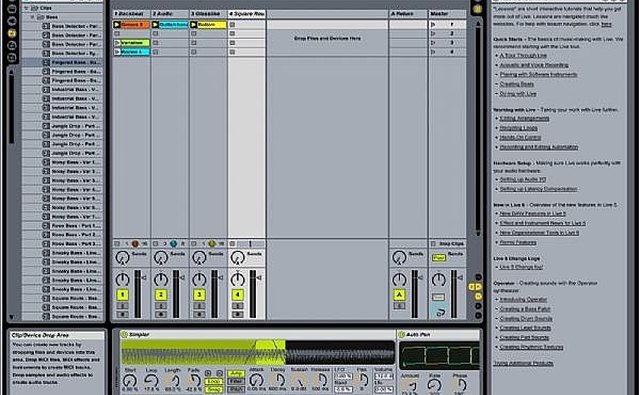Click the track 1 volume fader
Image resolution: width=640 pixels, height=395 pixels.
pyautogui.click(x=138, y=293)
